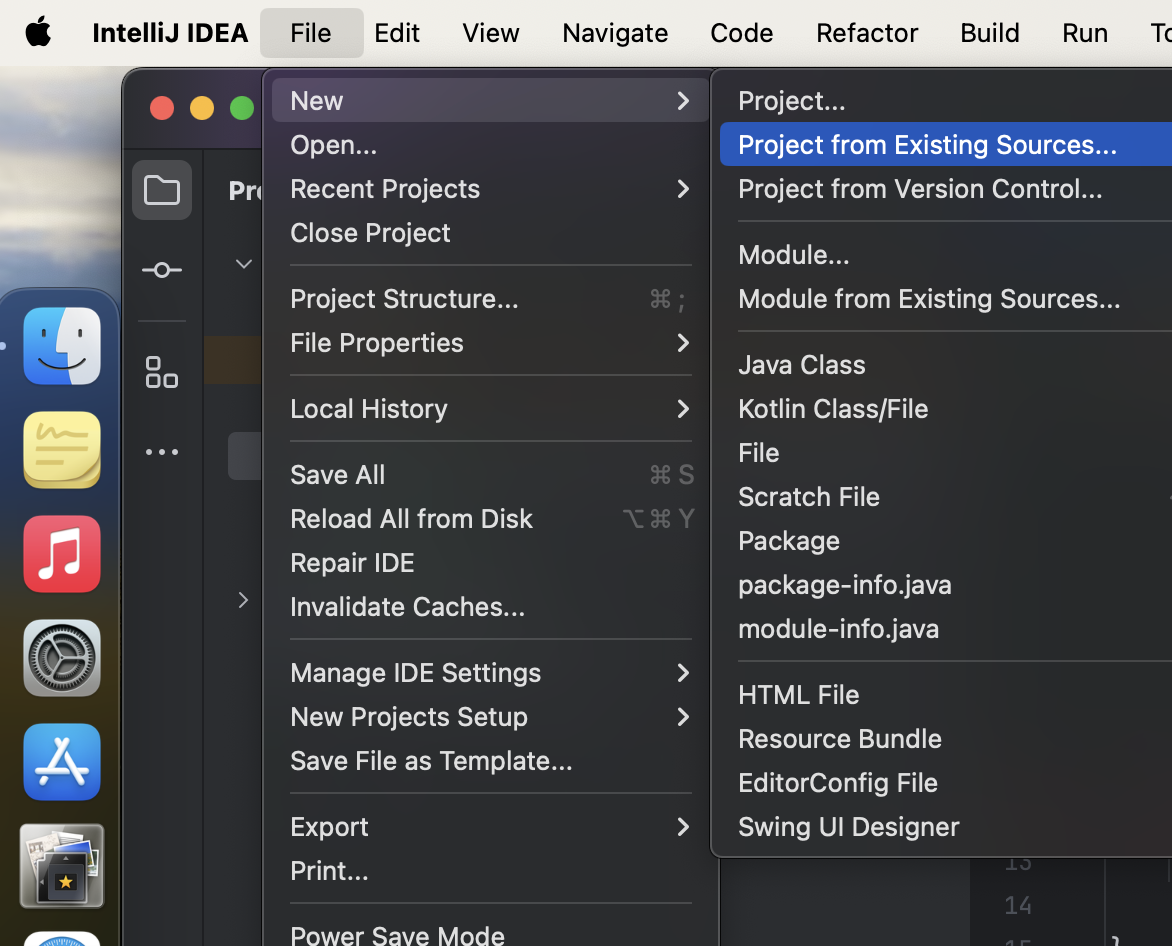Select Project from Existing Sources
This screenshot has height=946, width=1172.
[x=927, y=144]
